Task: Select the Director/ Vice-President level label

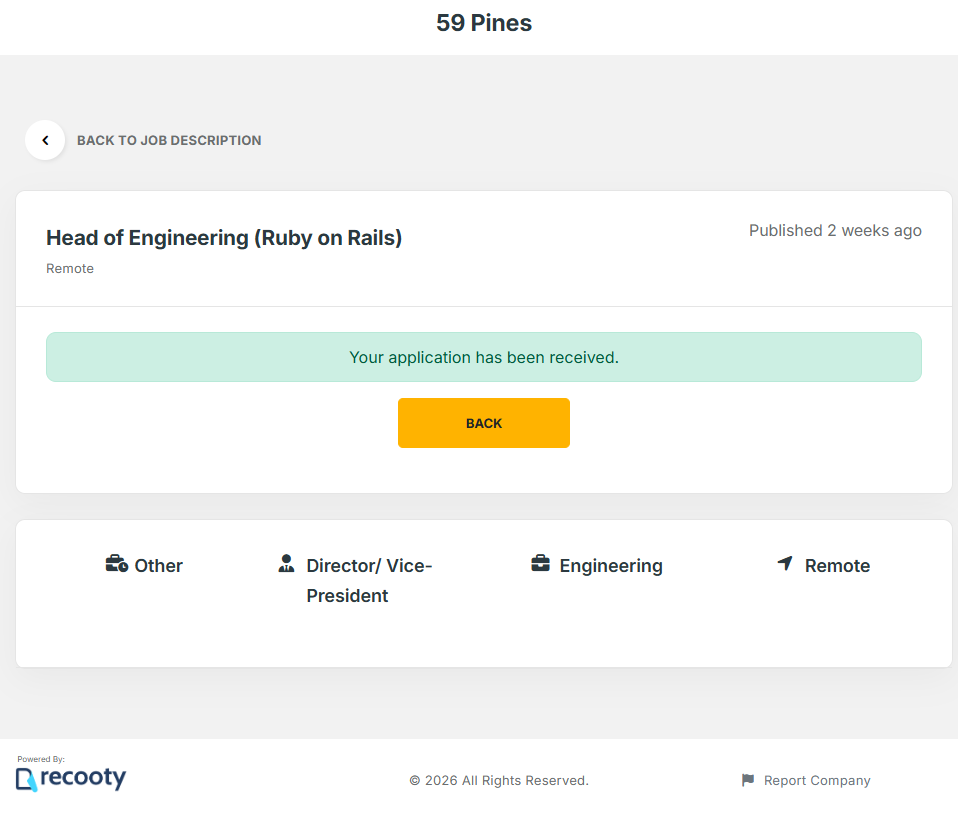Action: [x=368, y=580]
